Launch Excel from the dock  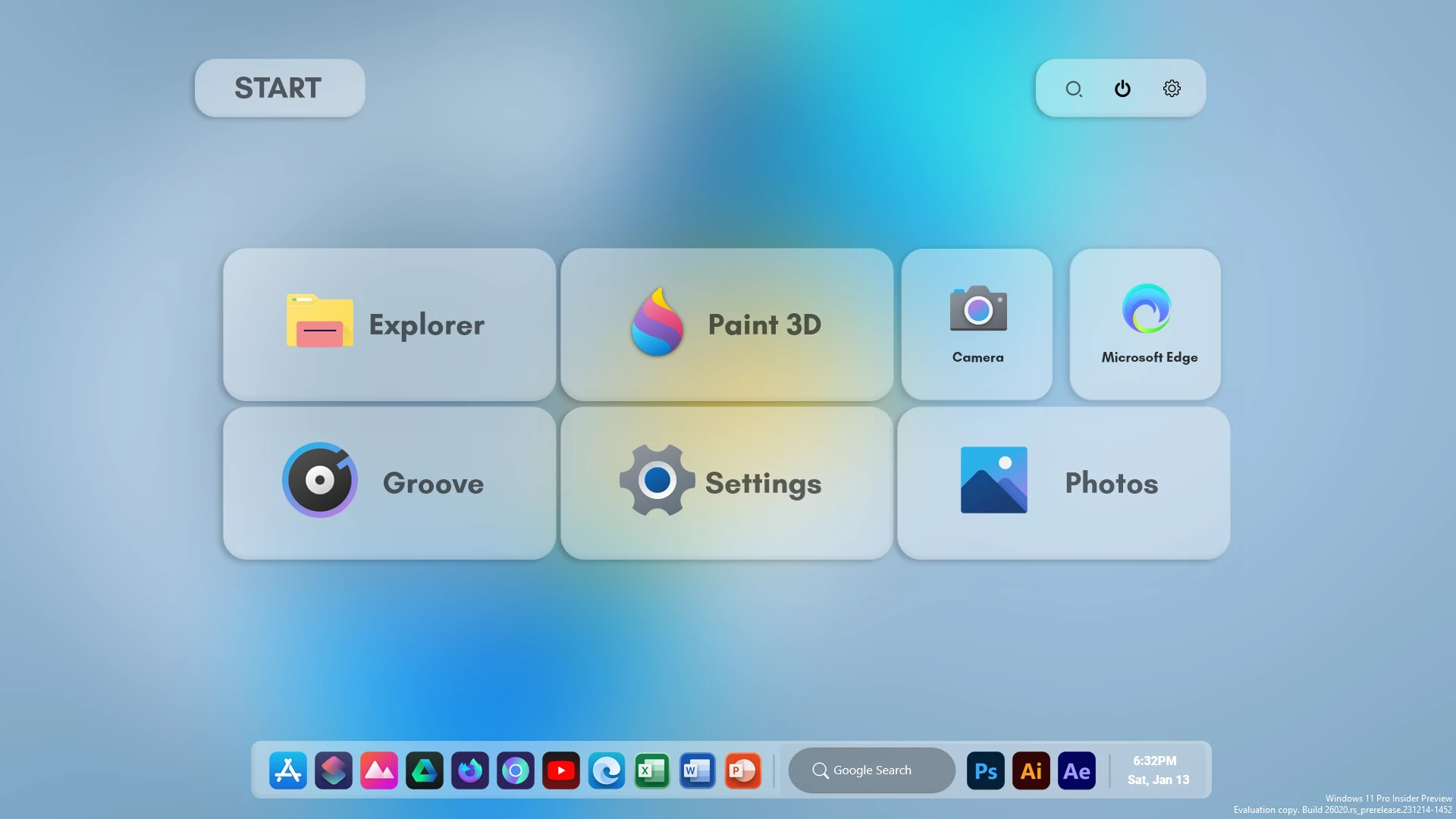652,770
